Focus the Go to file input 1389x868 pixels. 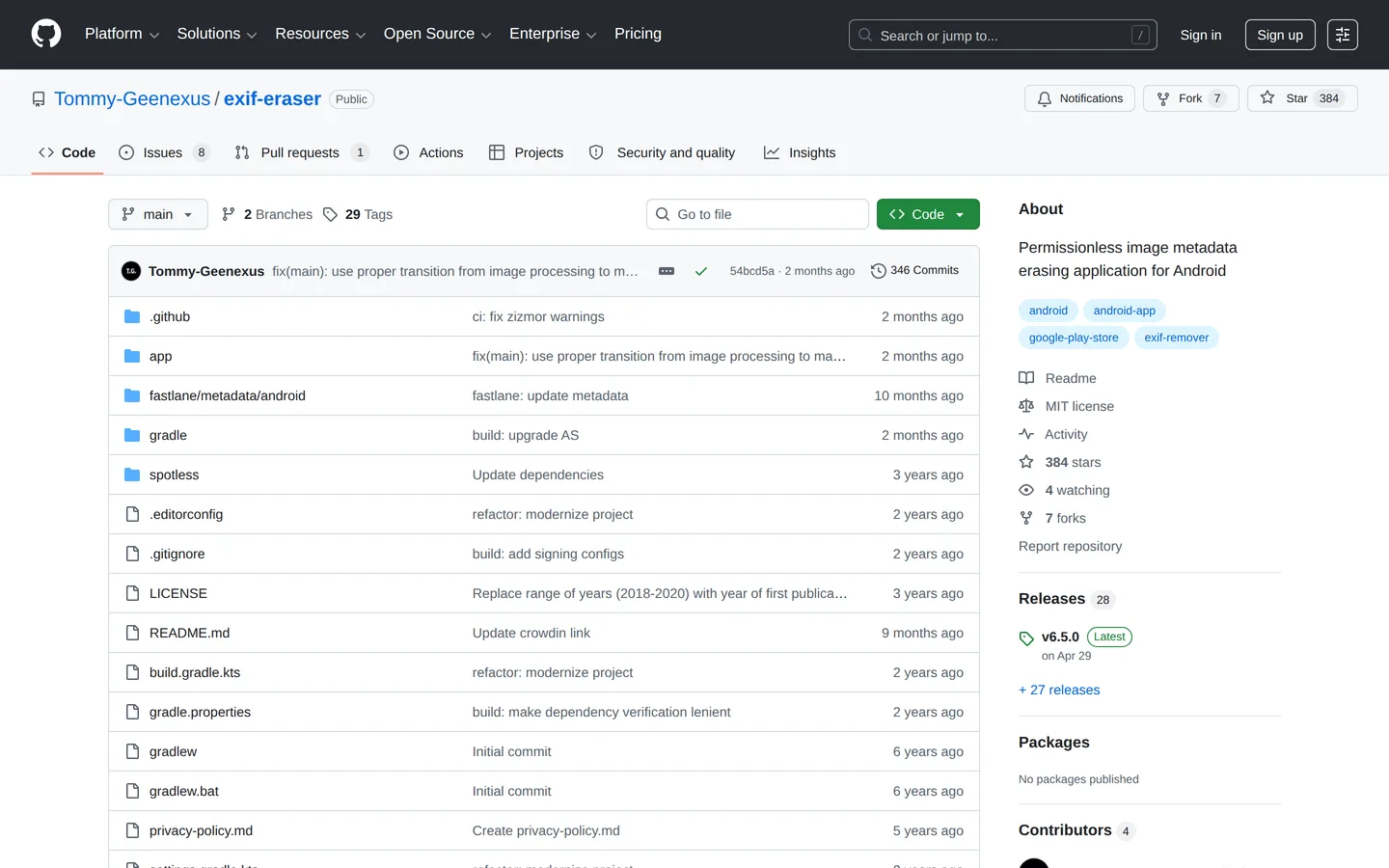tap(757, 214)
